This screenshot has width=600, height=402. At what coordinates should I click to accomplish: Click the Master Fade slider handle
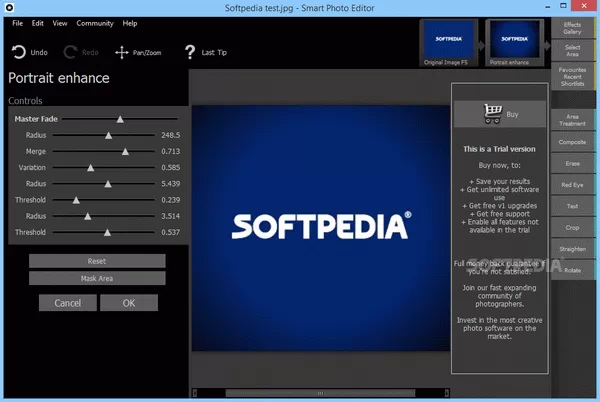tap(120, 119)
